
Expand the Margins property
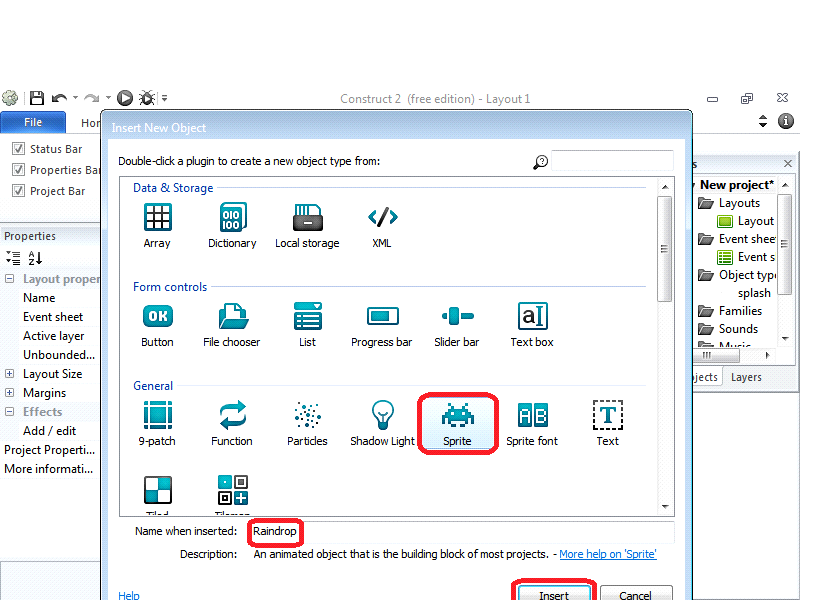(9, 393)
